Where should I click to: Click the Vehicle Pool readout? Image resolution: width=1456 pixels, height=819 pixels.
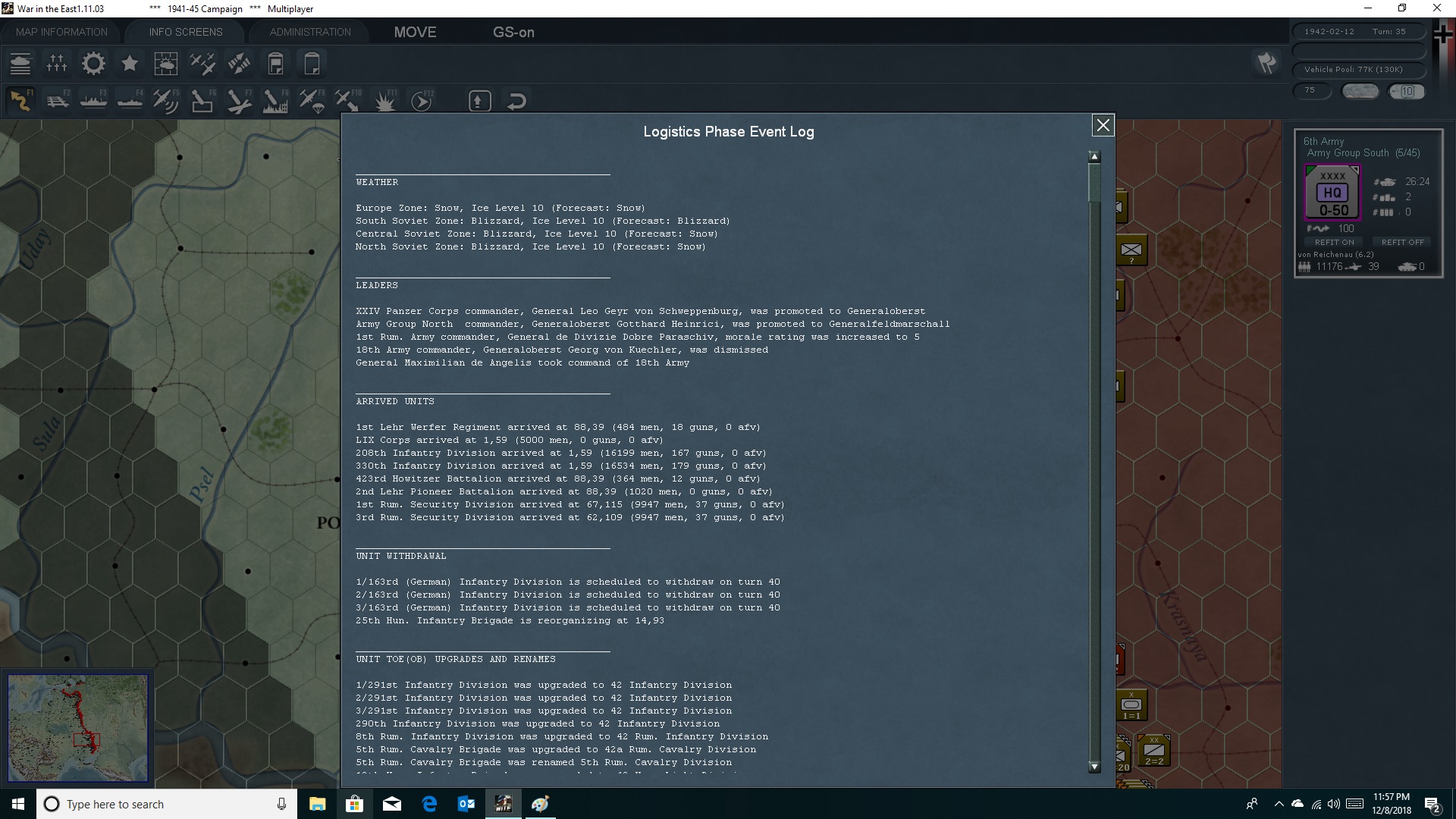(1358, 70)
